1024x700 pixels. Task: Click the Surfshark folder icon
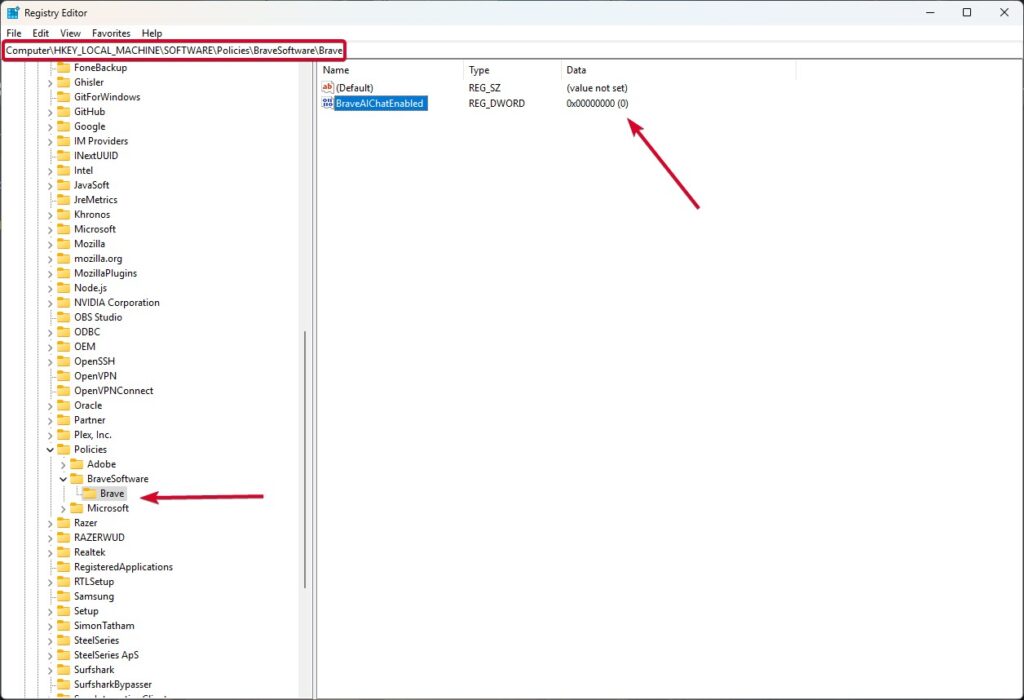(63, 669)
